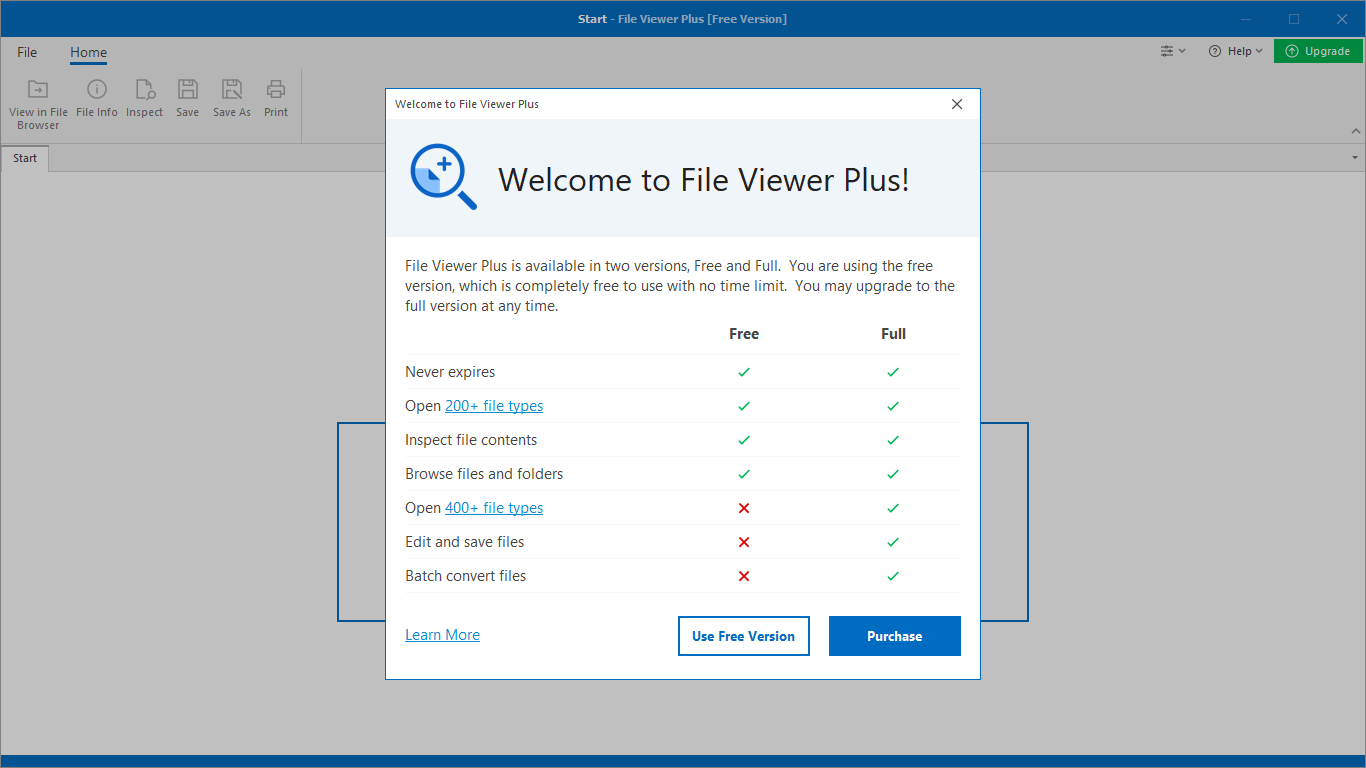Open the Help dropdown menu

(x=1236, y=50)
